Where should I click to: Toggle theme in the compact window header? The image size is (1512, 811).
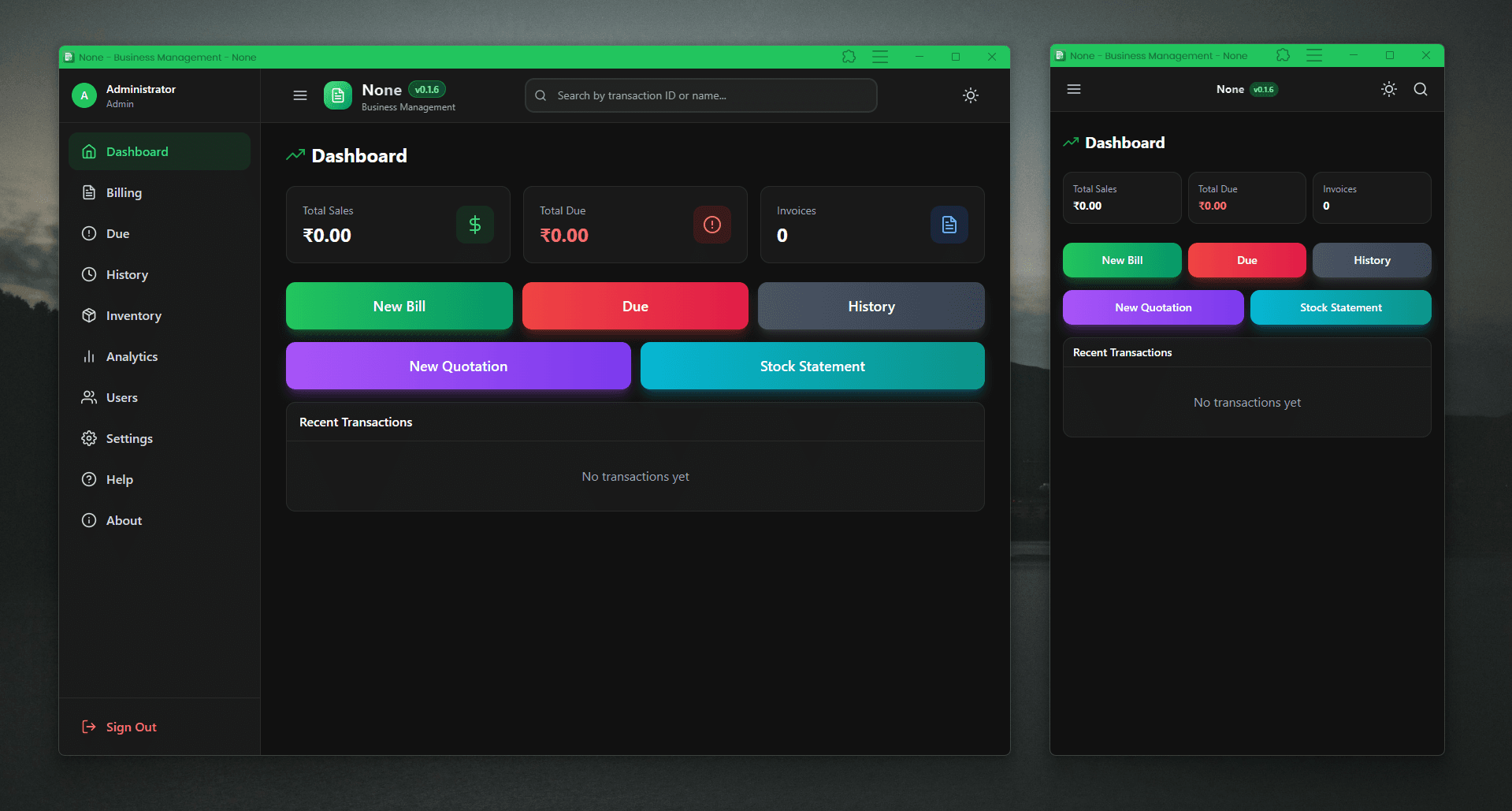click(x=1388, y=89)
